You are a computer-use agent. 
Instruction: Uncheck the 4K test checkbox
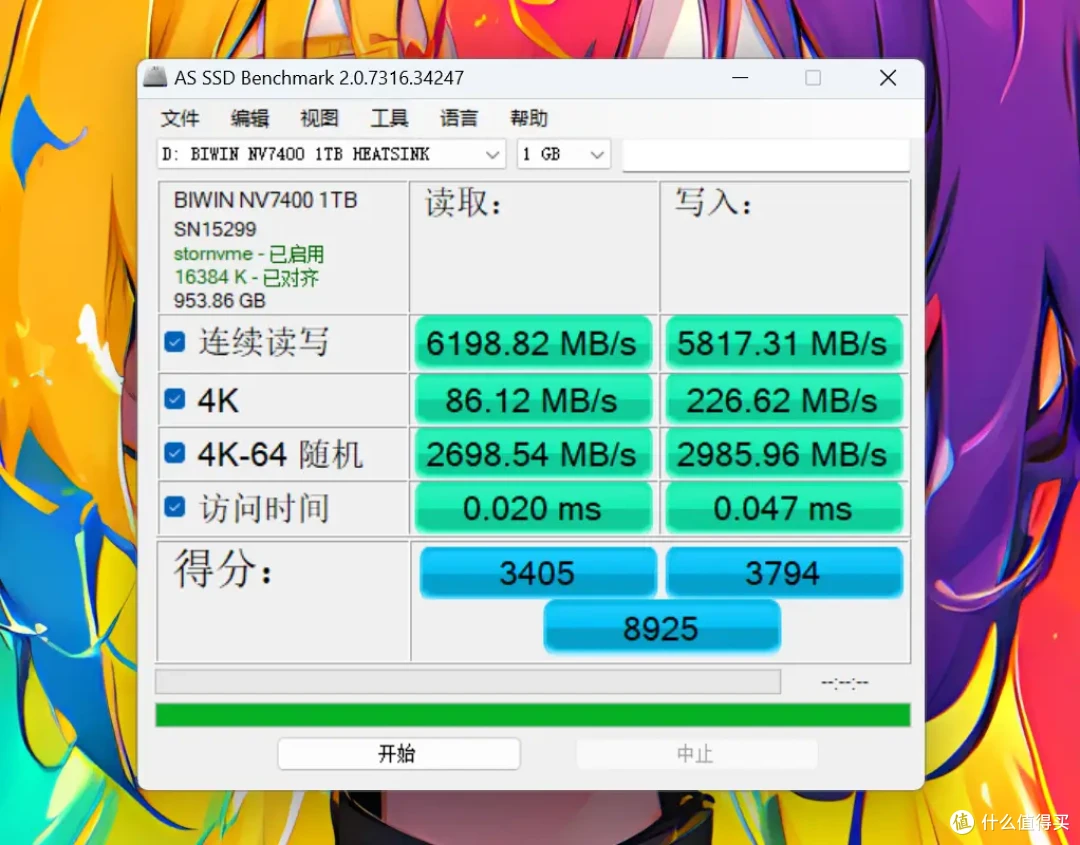click(175, 399)
